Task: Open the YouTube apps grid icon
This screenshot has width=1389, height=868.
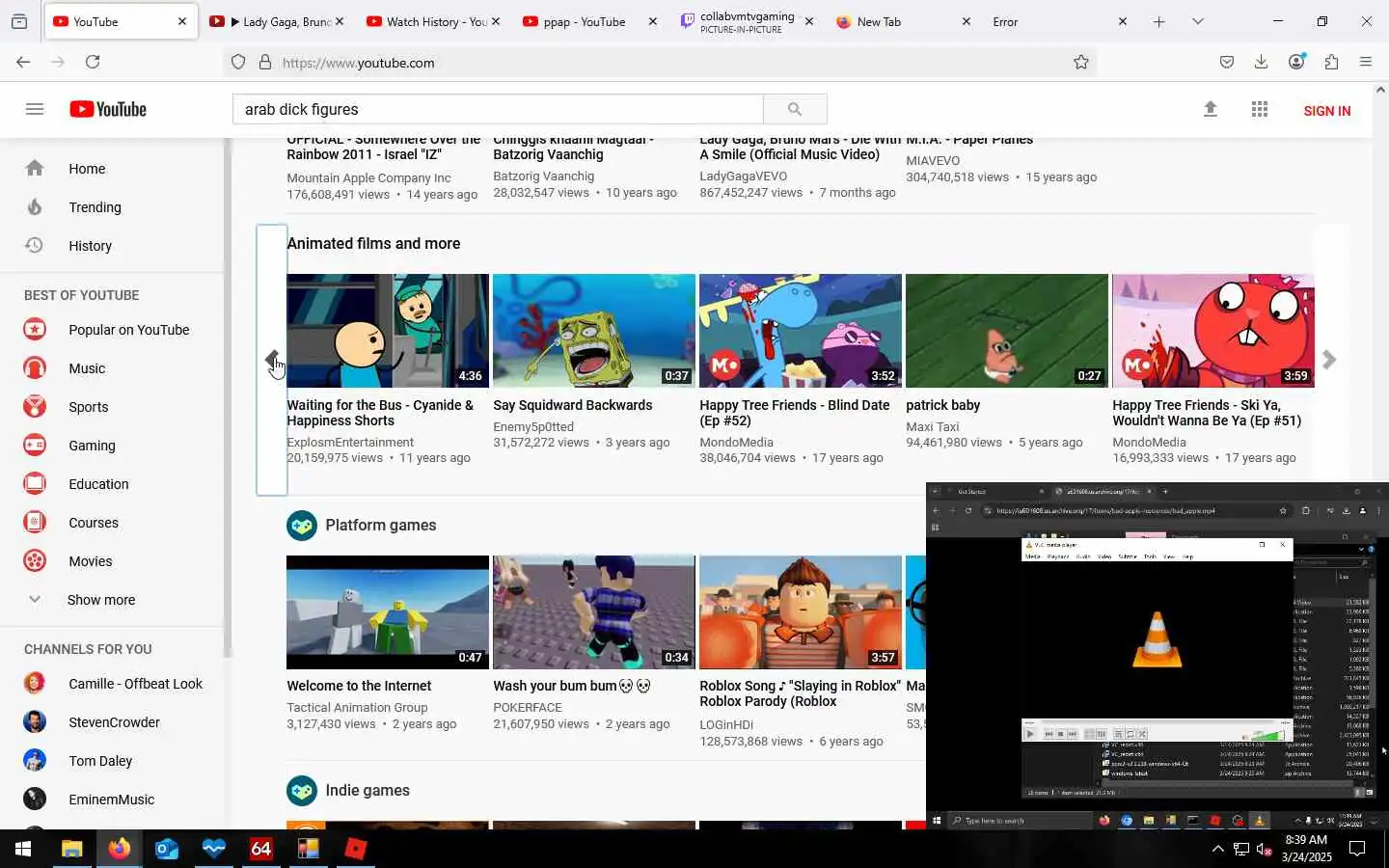Action: [x=1260, y=109]
